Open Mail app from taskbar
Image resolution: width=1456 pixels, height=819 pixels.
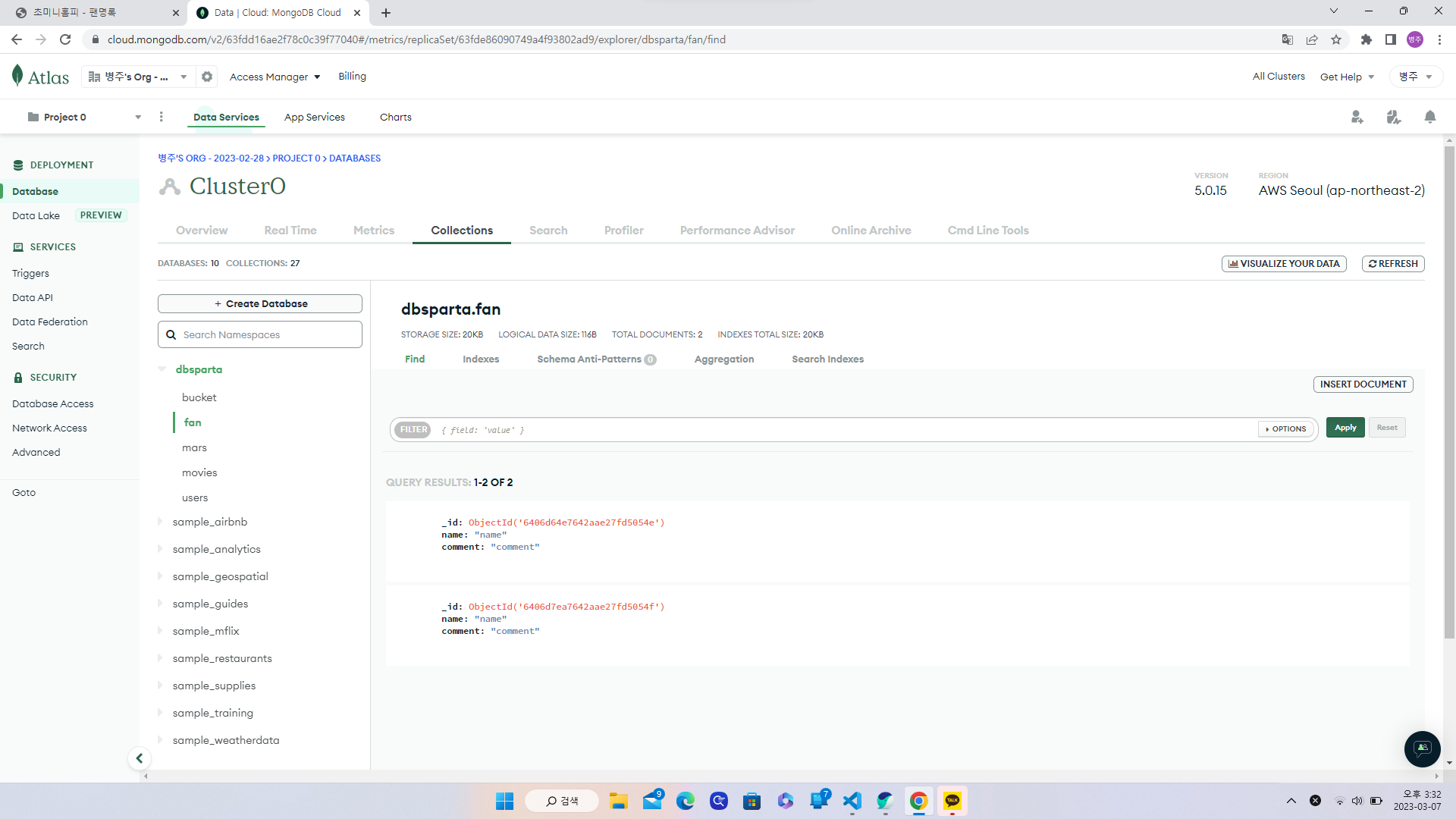(652, 801)
